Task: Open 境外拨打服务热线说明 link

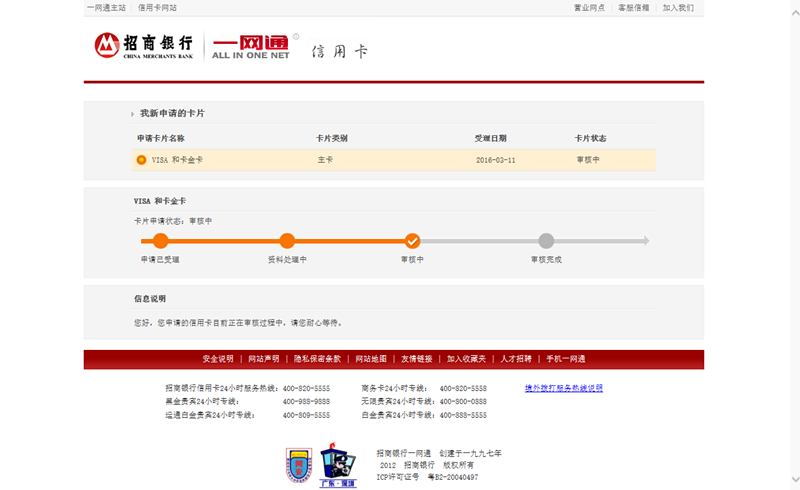Action: (564, 388)
